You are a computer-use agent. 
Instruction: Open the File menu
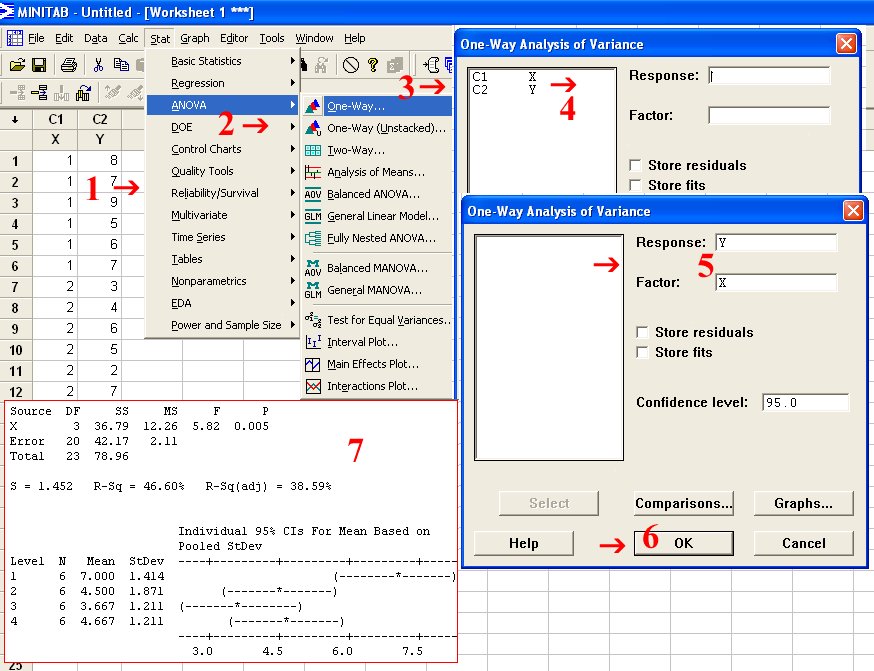click(36, 38)
